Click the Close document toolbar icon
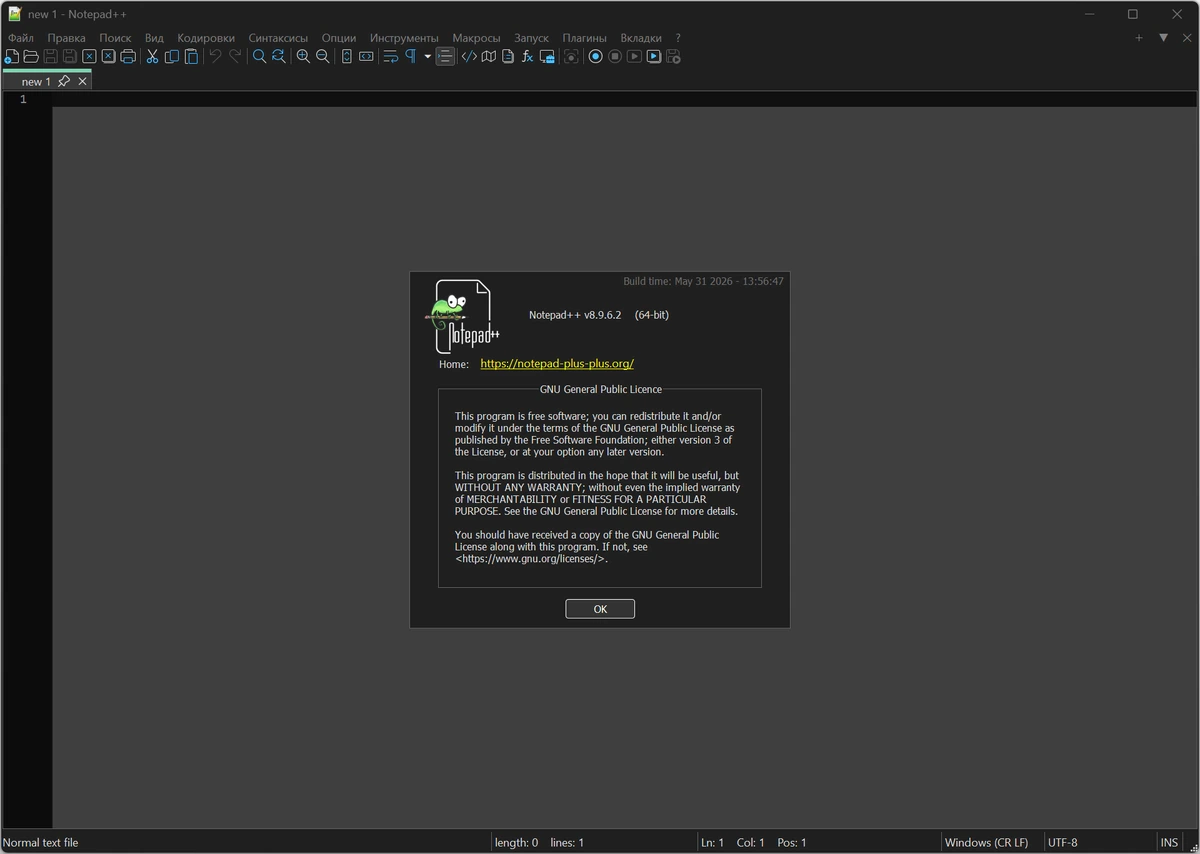The image size is (1200, 854). 89,57
